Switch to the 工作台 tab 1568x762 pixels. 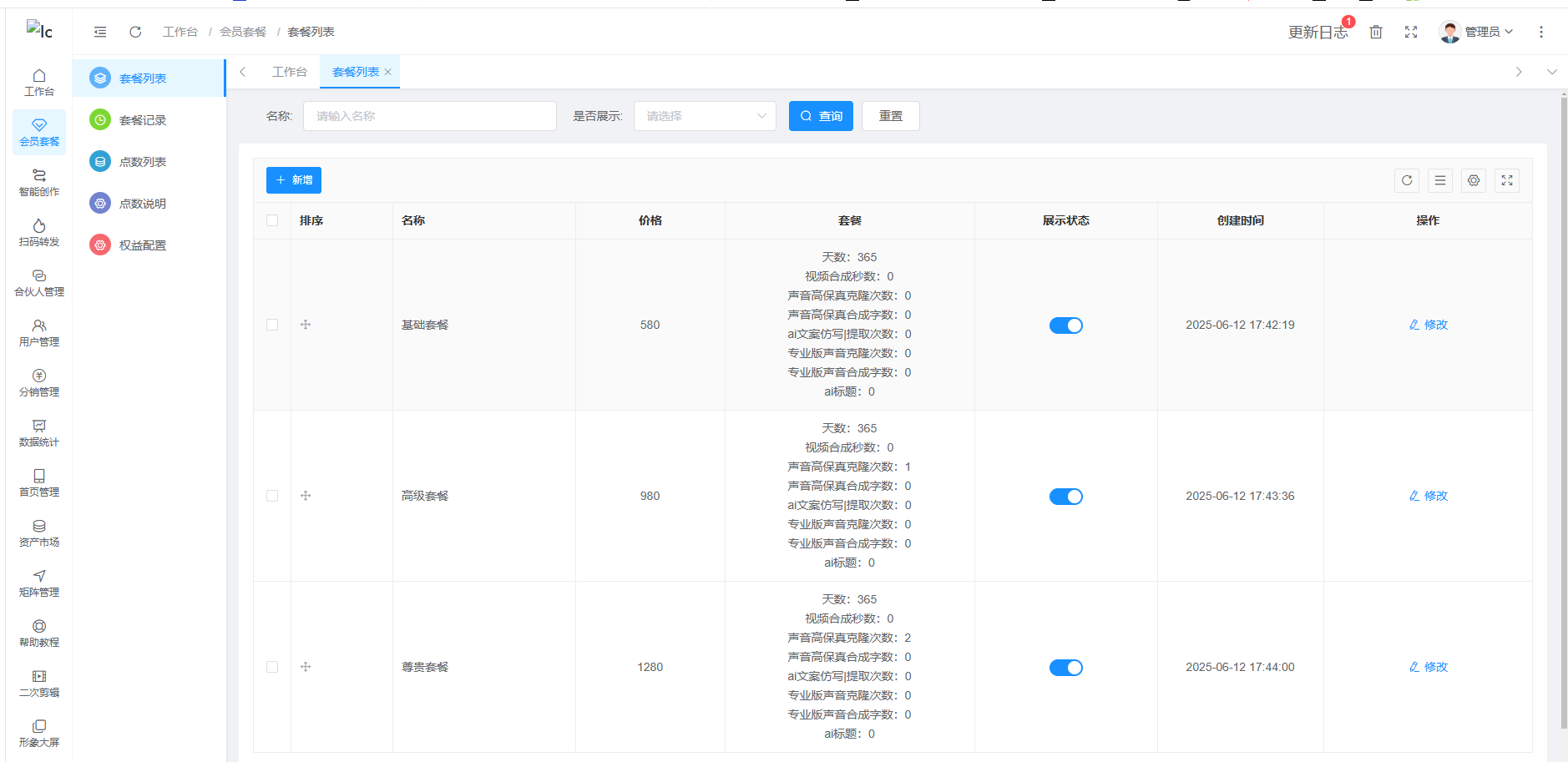[x=289, y=72]
